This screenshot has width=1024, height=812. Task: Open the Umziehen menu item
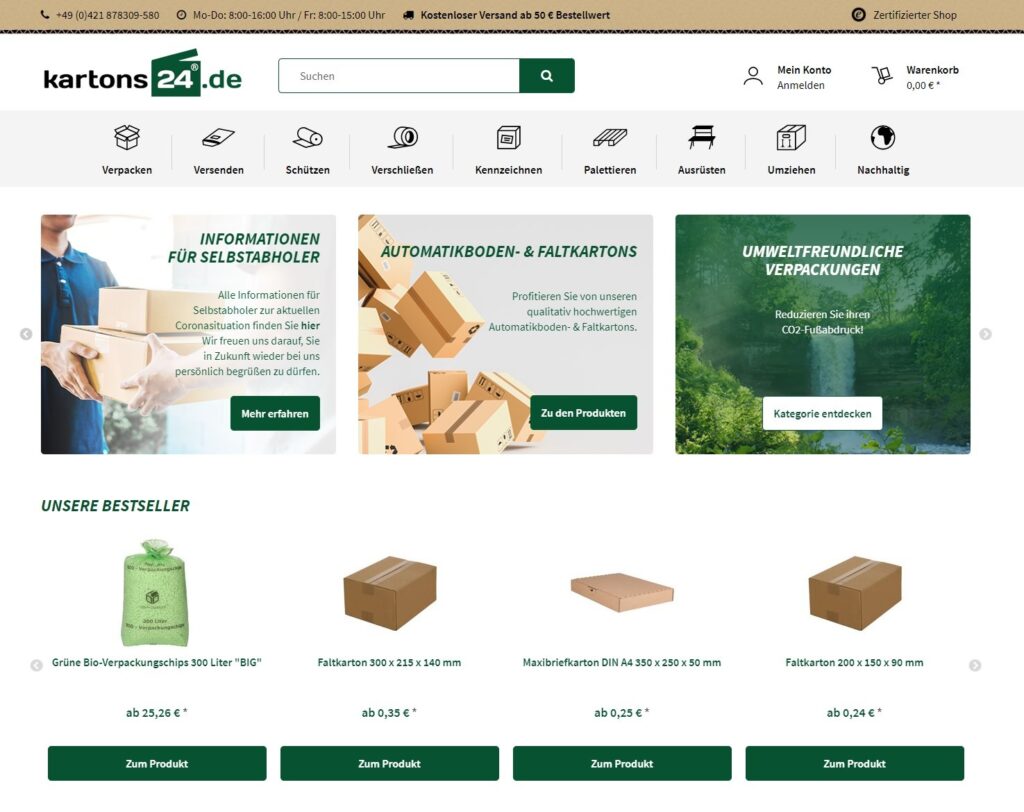coord(791,151)
